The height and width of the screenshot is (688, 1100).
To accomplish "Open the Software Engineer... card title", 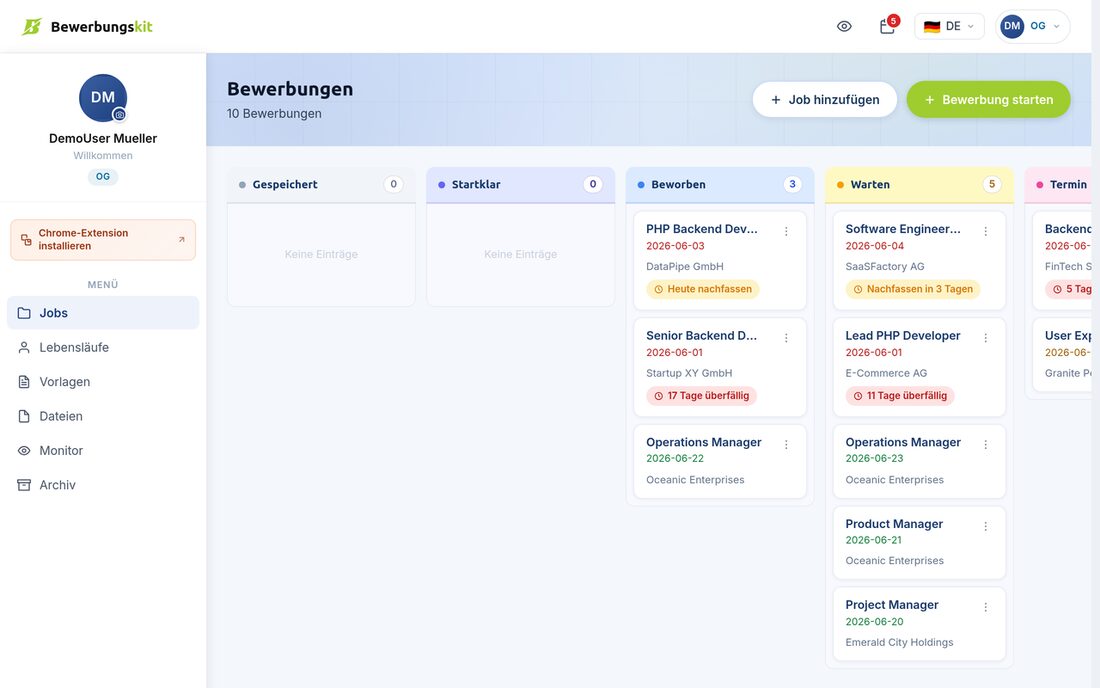I will coord(903,229).
